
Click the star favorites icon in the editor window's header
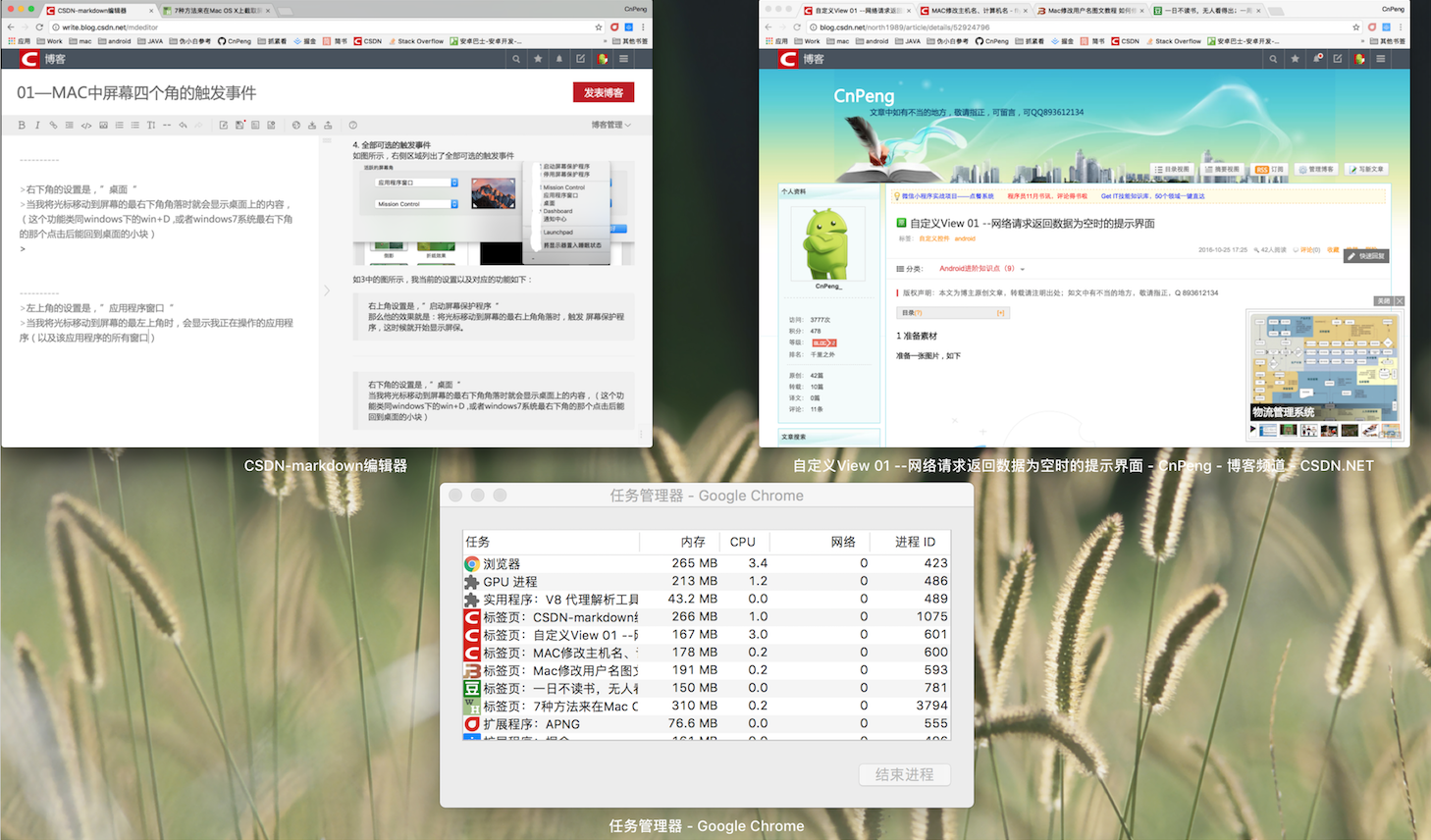(538, 59)
